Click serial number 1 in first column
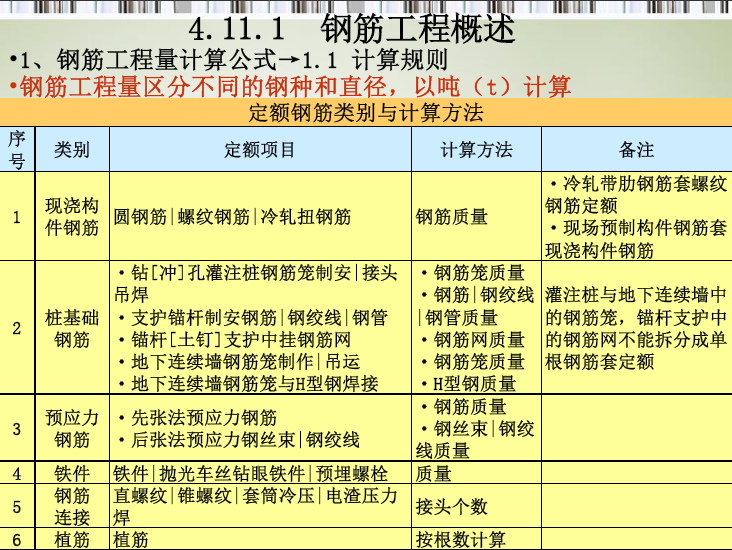 [17, 217]
